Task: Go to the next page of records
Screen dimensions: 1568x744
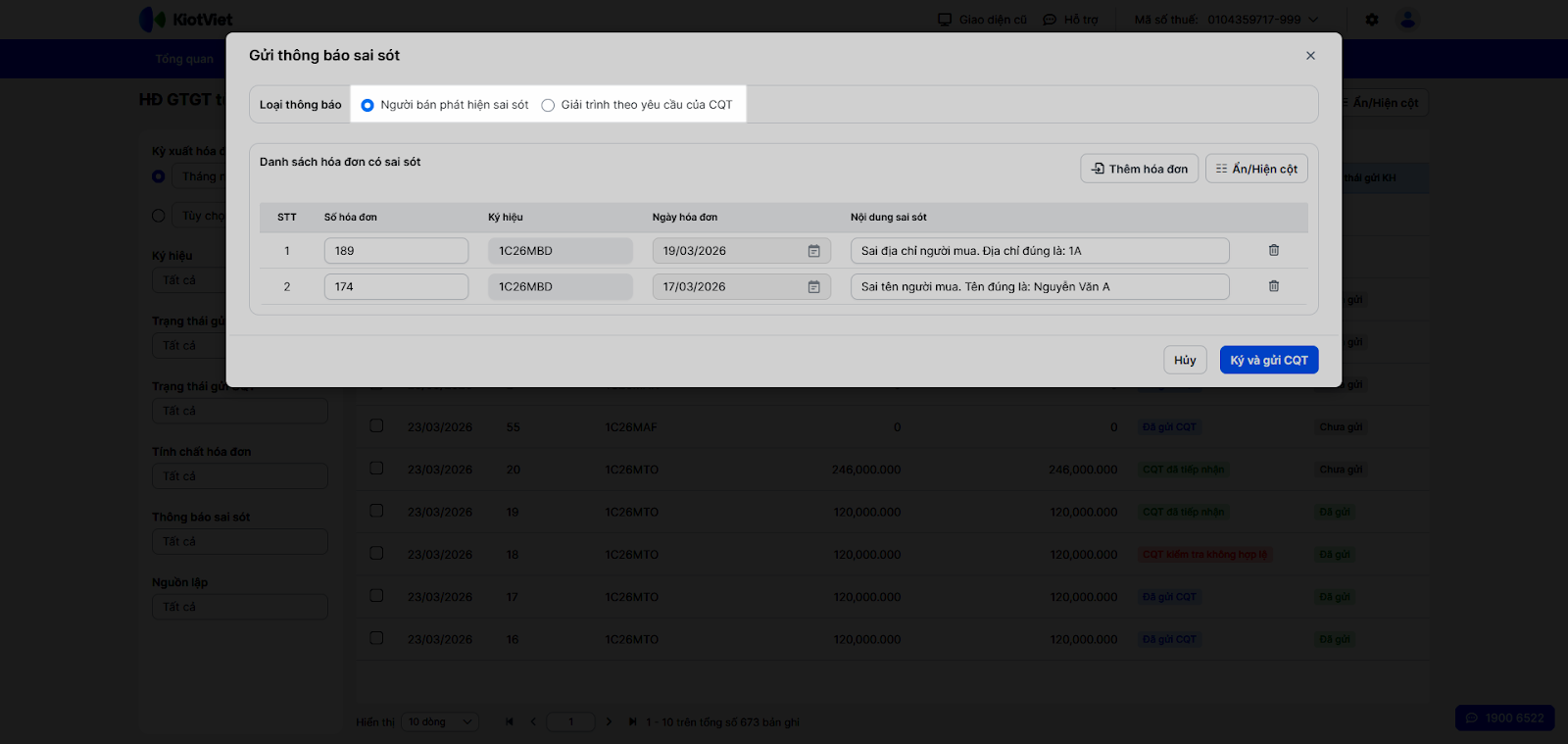Action: 609,722
